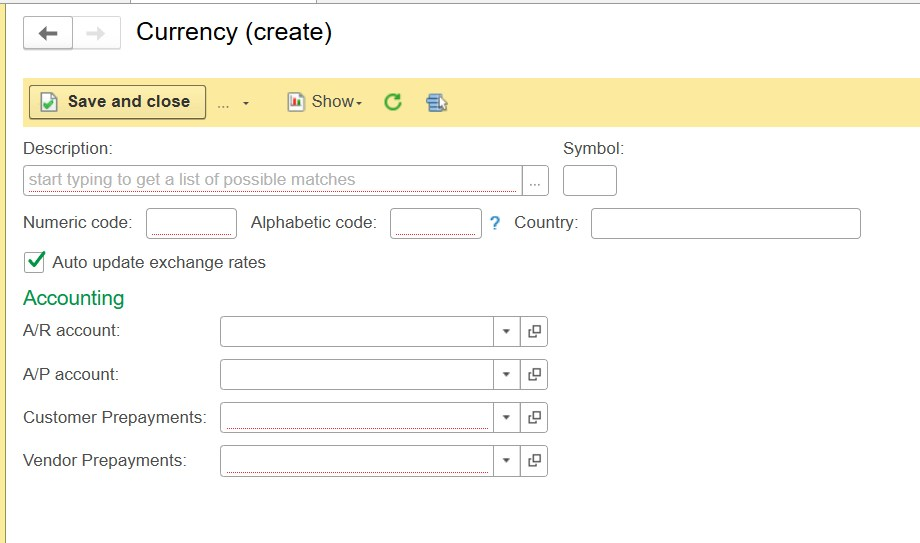Click Save and close button

[117, 102]
